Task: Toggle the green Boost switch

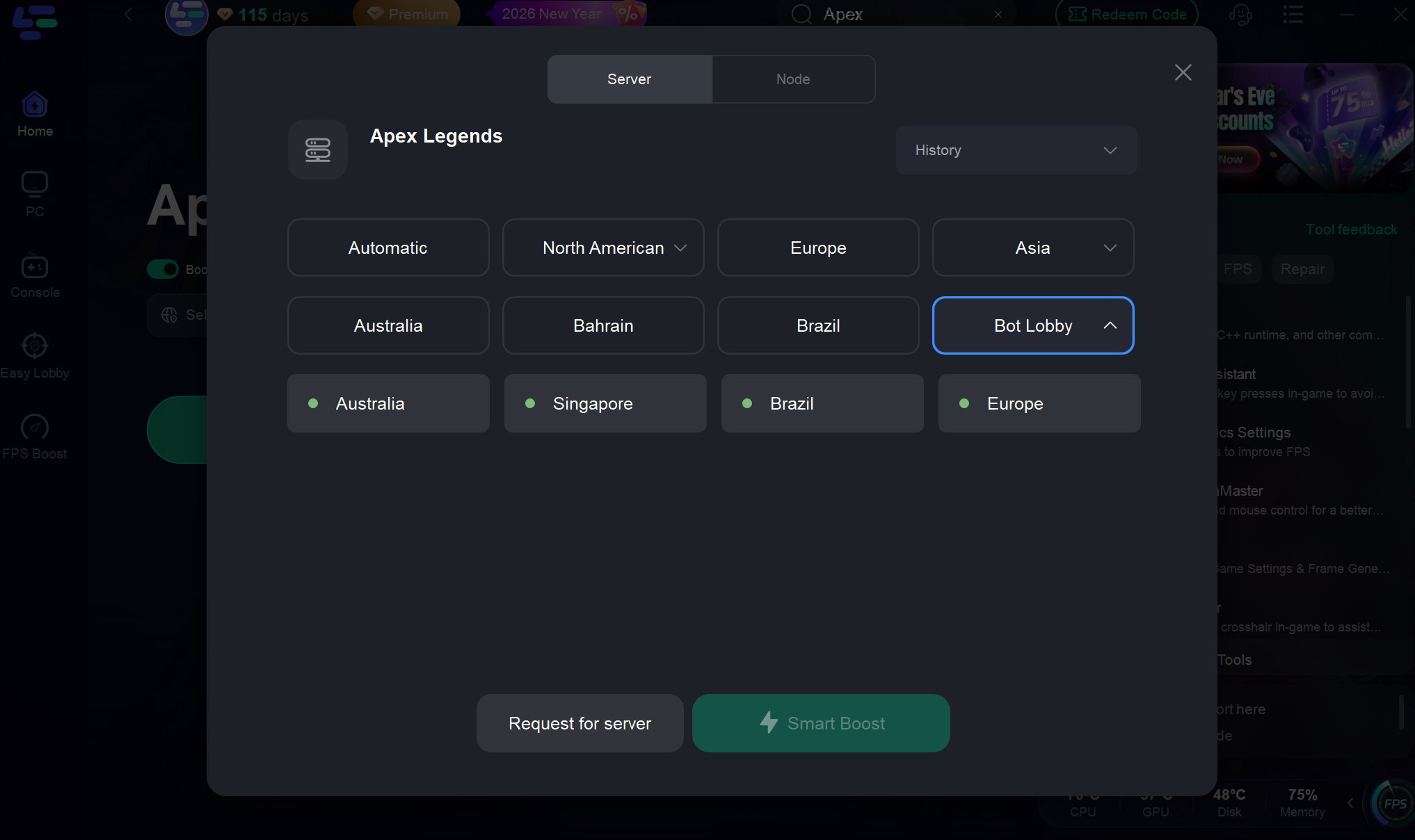Action: [x=163, y=269]
